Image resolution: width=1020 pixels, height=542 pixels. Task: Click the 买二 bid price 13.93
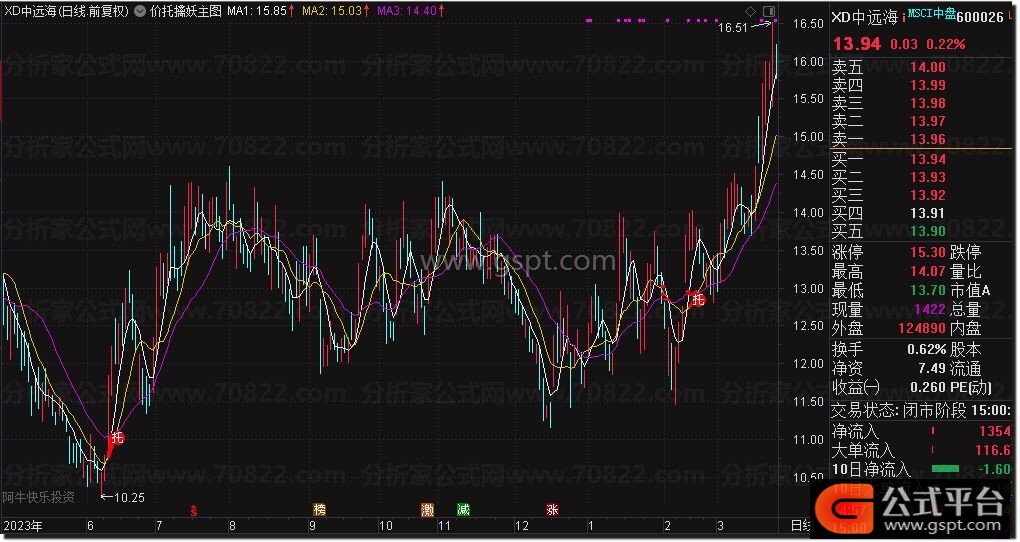point(928,178)
